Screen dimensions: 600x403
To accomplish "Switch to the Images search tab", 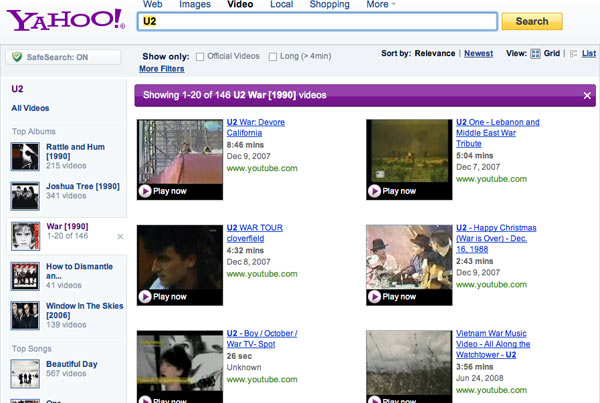I will click(194, 5).
